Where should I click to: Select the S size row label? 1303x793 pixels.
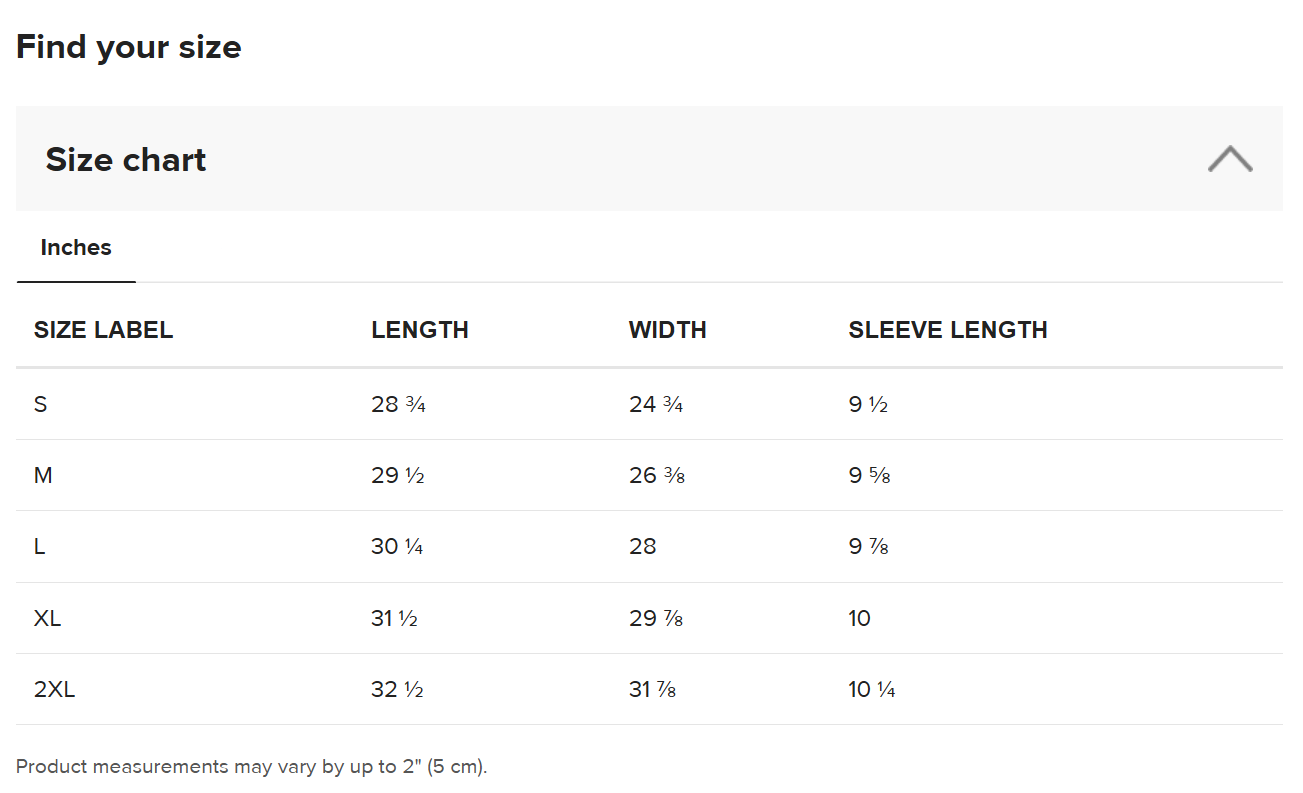point(40,405)
